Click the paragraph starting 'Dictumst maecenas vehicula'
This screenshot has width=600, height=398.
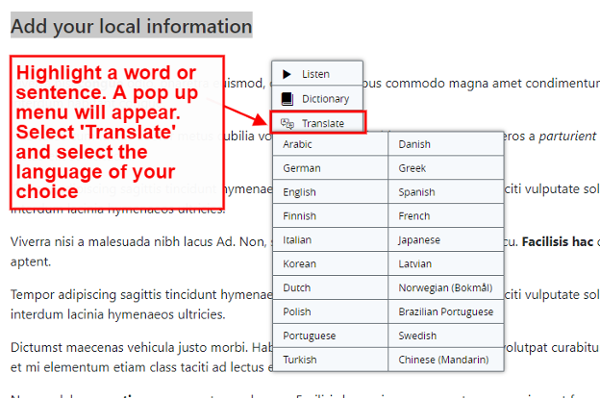coord(141,357)
